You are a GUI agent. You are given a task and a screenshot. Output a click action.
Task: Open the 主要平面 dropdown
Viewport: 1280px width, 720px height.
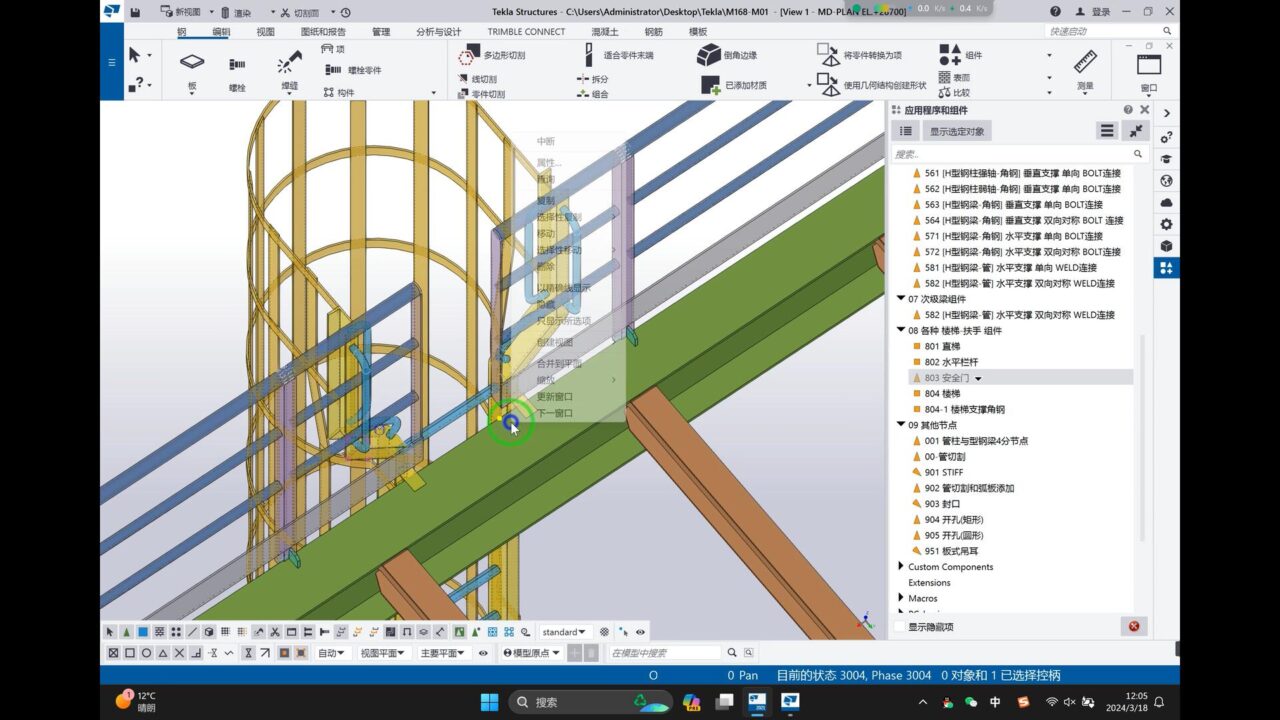(443, 653)
